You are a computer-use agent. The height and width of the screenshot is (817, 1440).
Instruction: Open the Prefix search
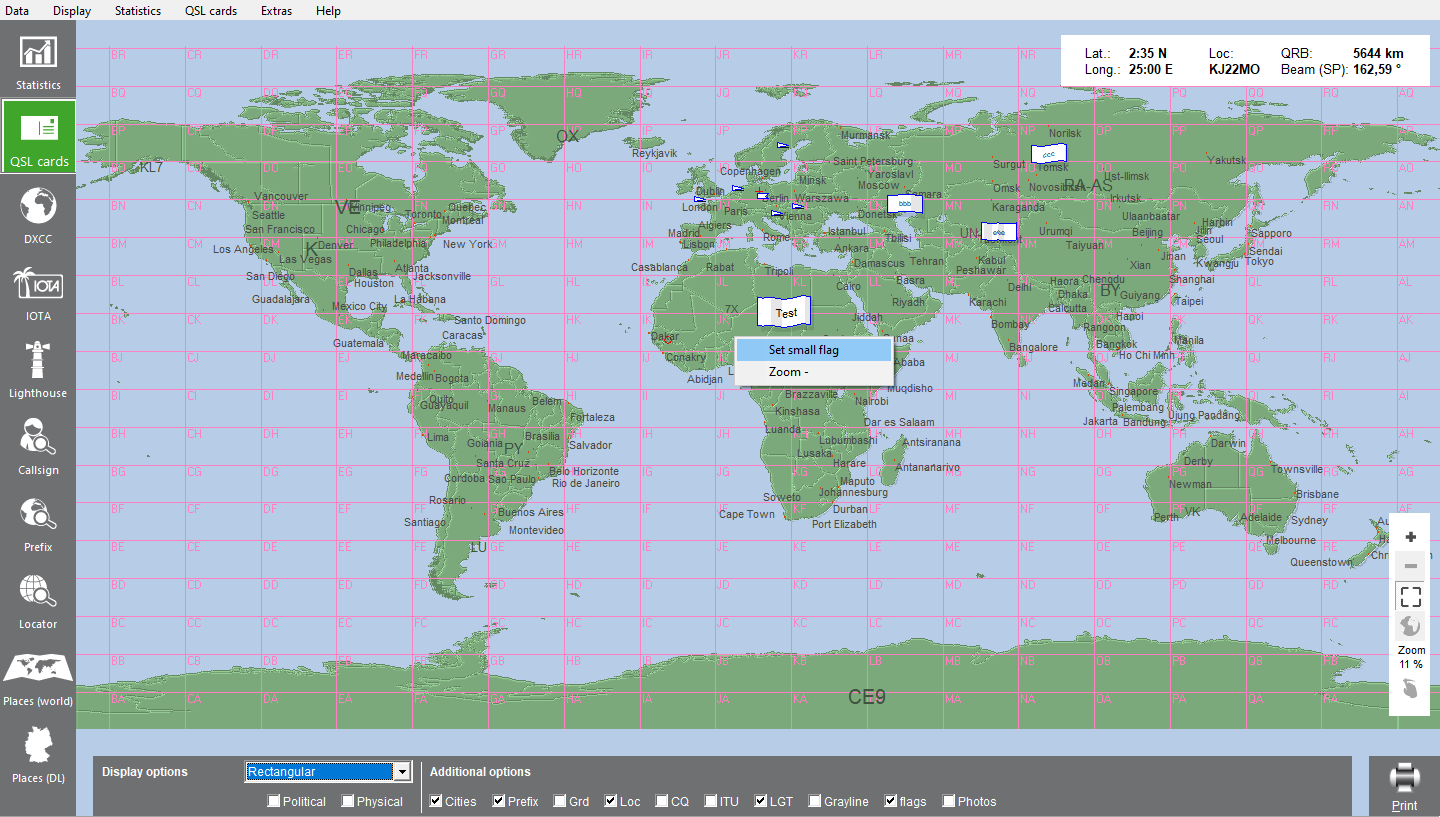pyautogui.click(x=38, y=523)
